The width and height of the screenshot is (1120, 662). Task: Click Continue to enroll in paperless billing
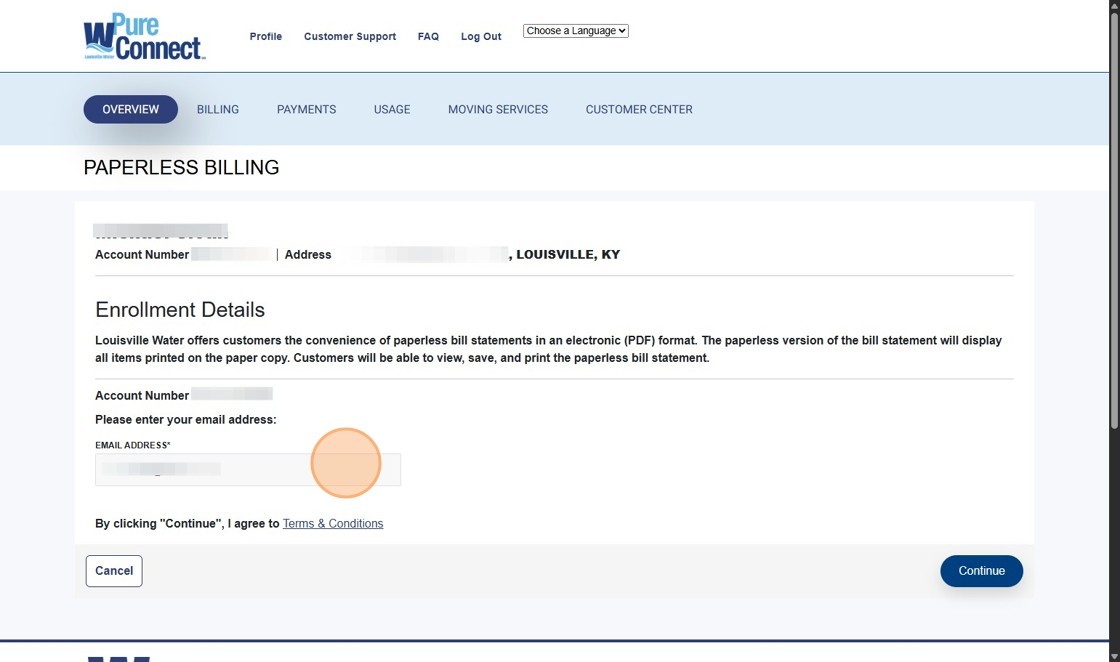click(980, 571)
